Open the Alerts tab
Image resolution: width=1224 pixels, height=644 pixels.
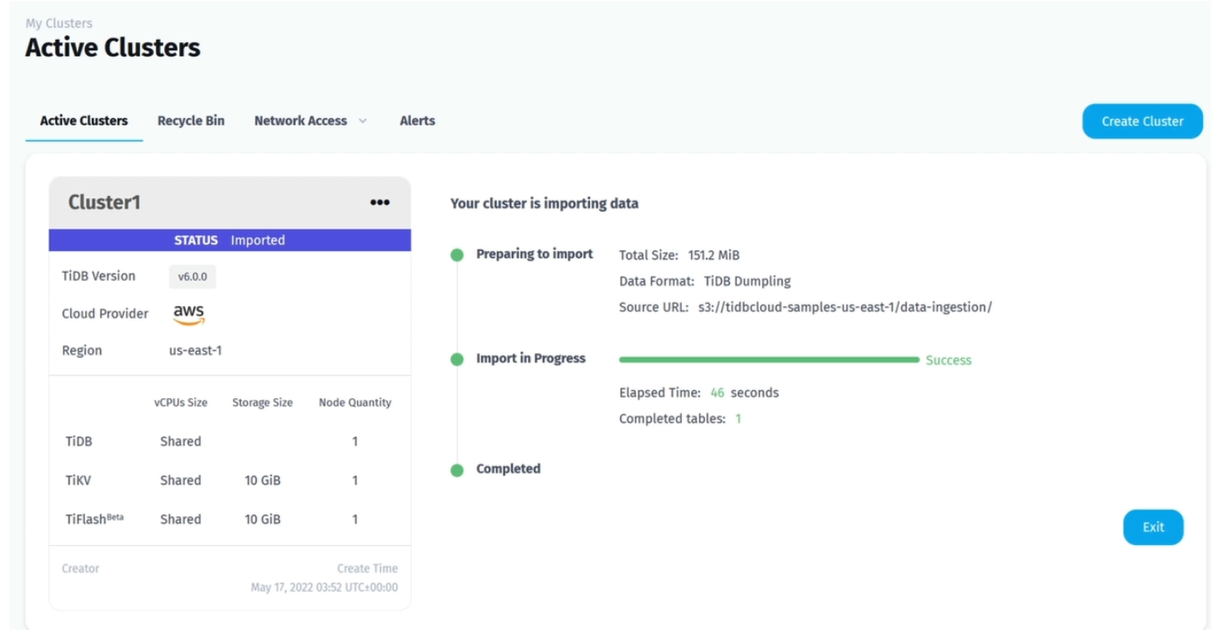pyautogui.click(x=417, y=121)
